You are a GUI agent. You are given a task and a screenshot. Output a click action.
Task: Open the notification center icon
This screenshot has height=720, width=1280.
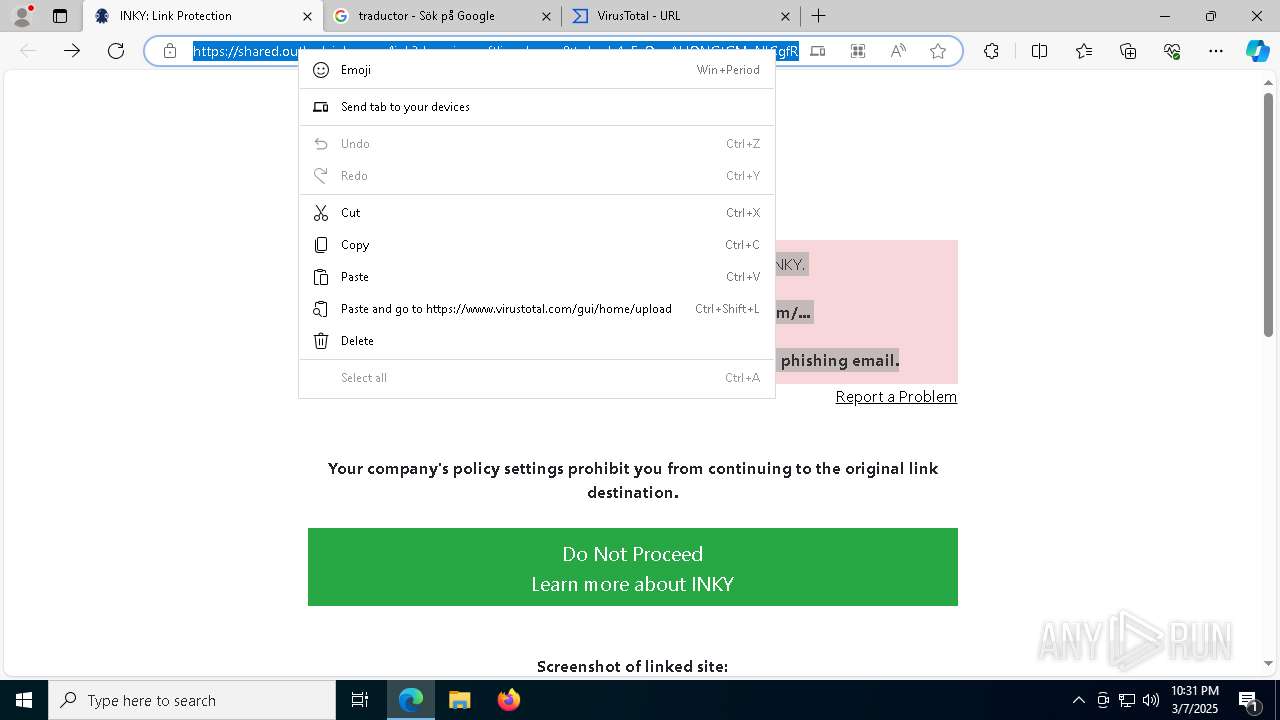[1249, 700]
